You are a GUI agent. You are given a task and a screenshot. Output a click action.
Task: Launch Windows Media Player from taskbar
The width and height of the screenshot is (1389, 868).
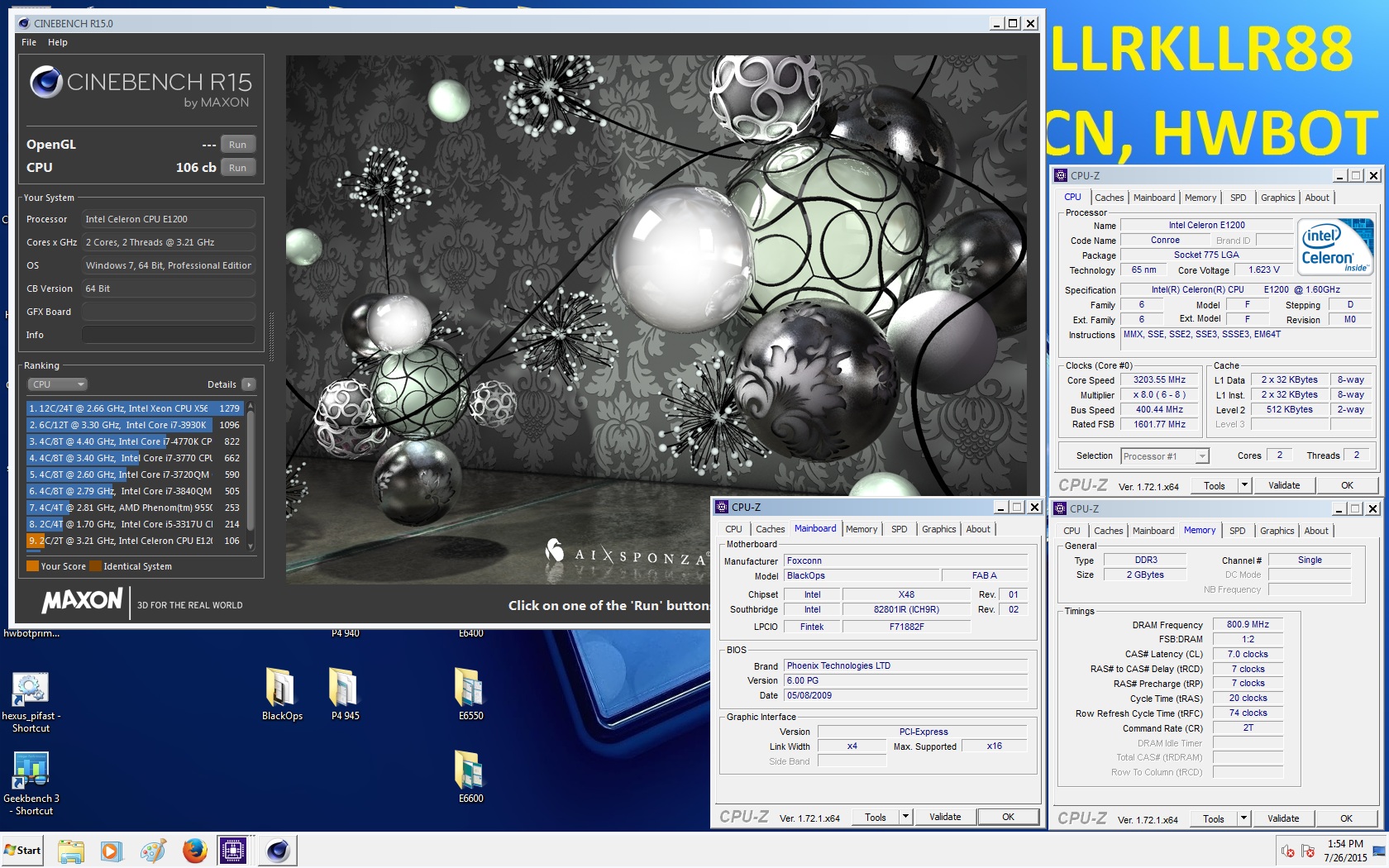pyautogui.click(x=111, y=851)
